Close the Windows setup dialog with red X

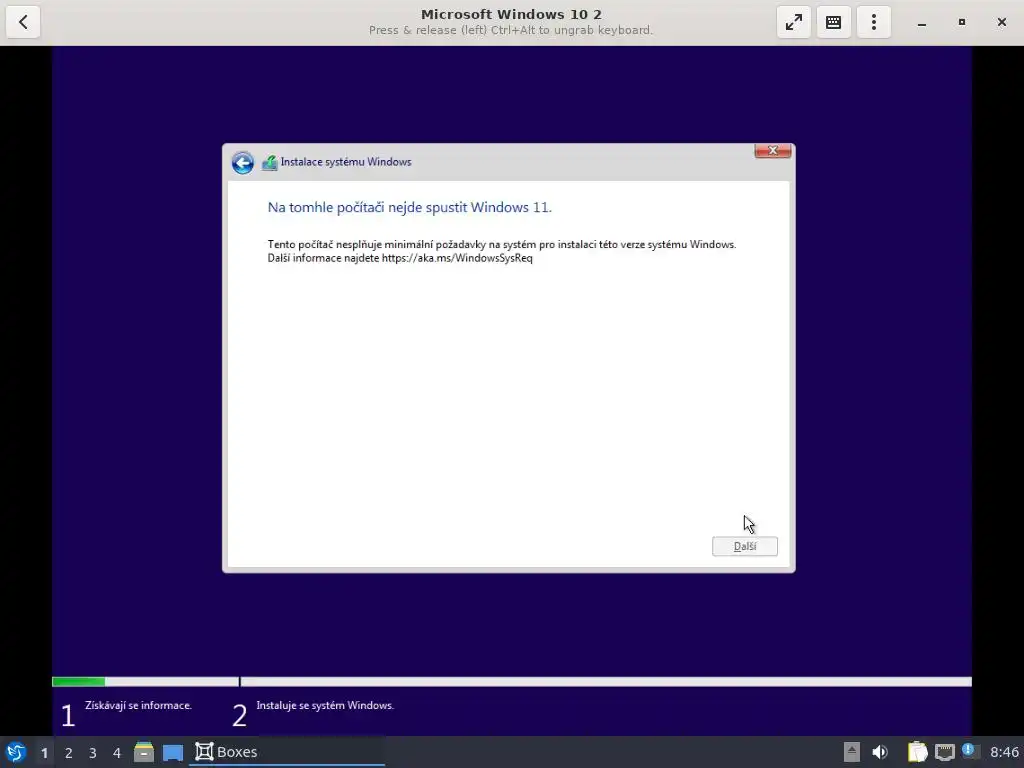point(773,151)
